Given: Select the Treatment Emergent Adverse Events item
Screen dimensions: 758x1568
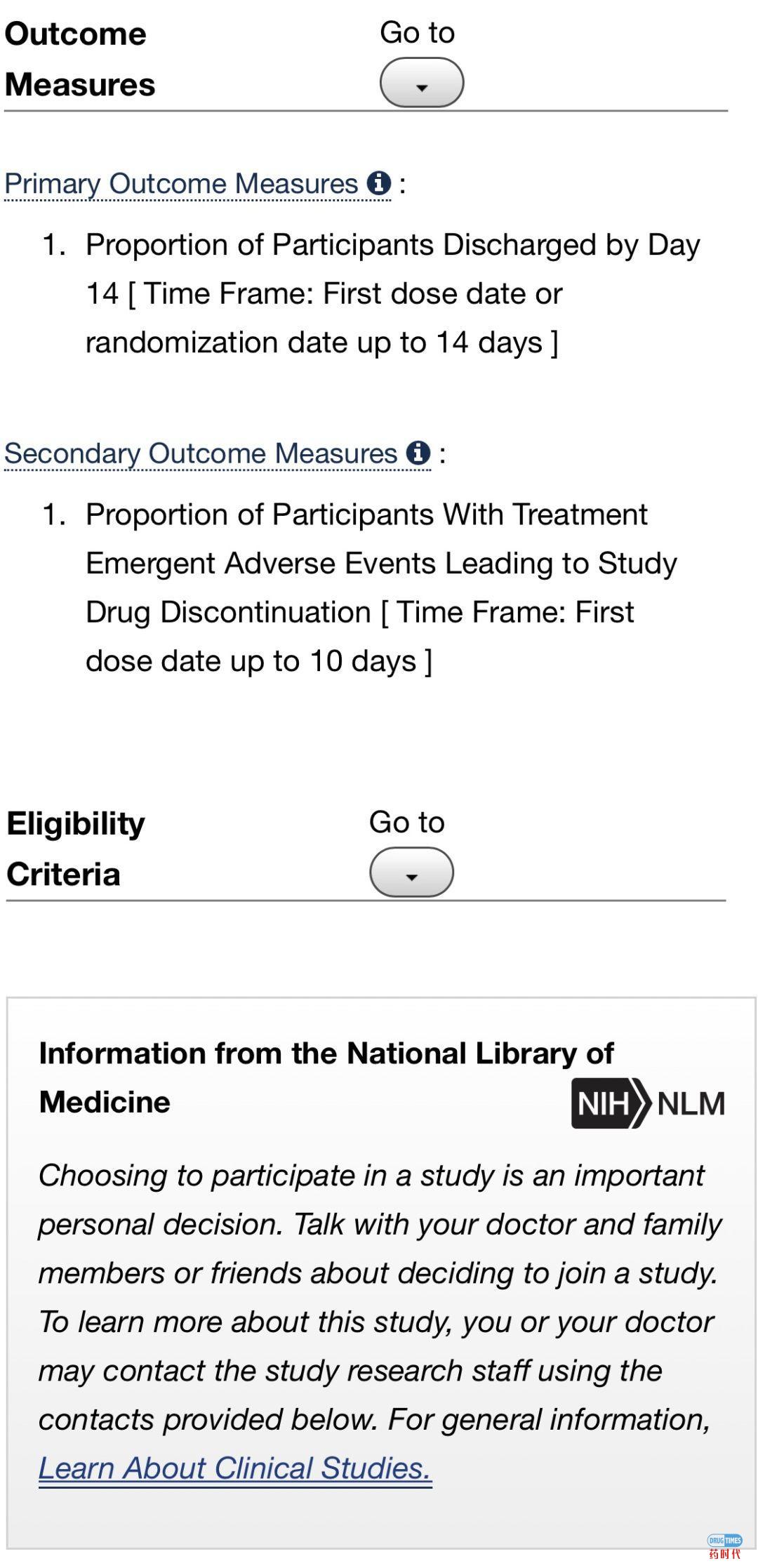Looking at the screenshot, I should pos(380,564).
